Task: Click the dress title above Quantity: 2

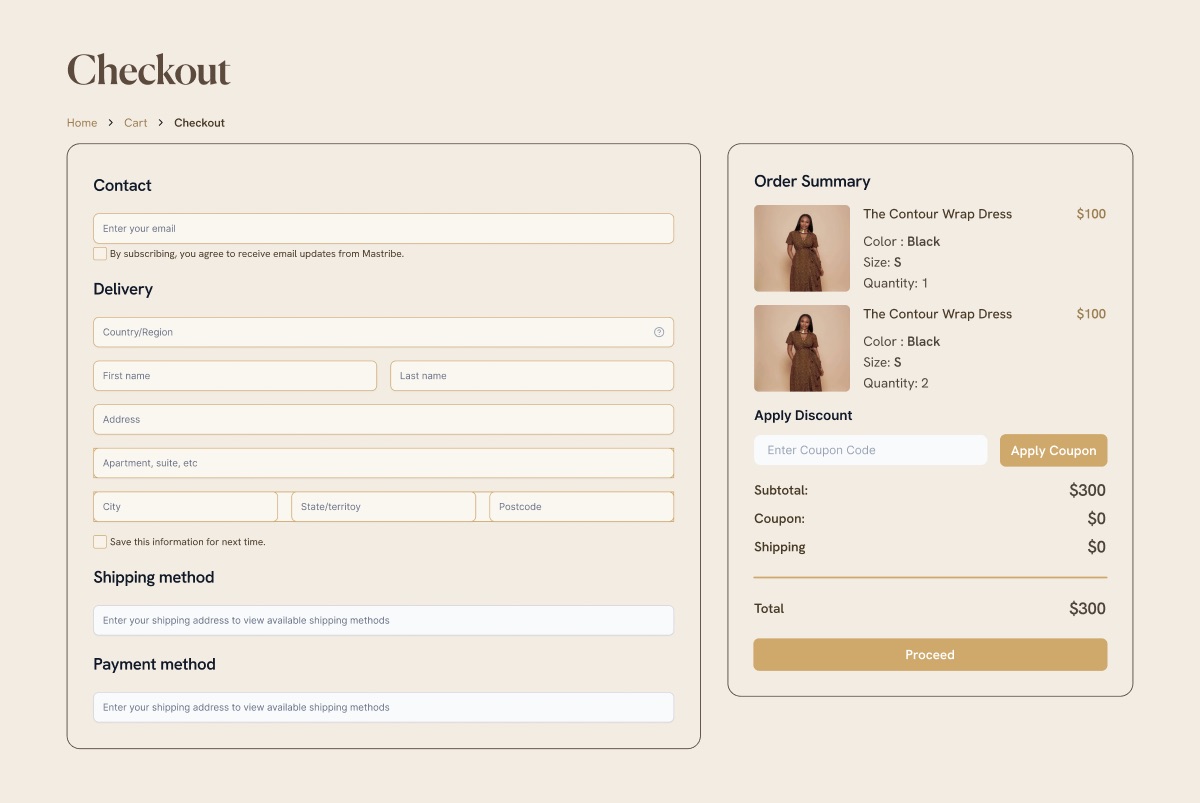Action: click(937, 314)
